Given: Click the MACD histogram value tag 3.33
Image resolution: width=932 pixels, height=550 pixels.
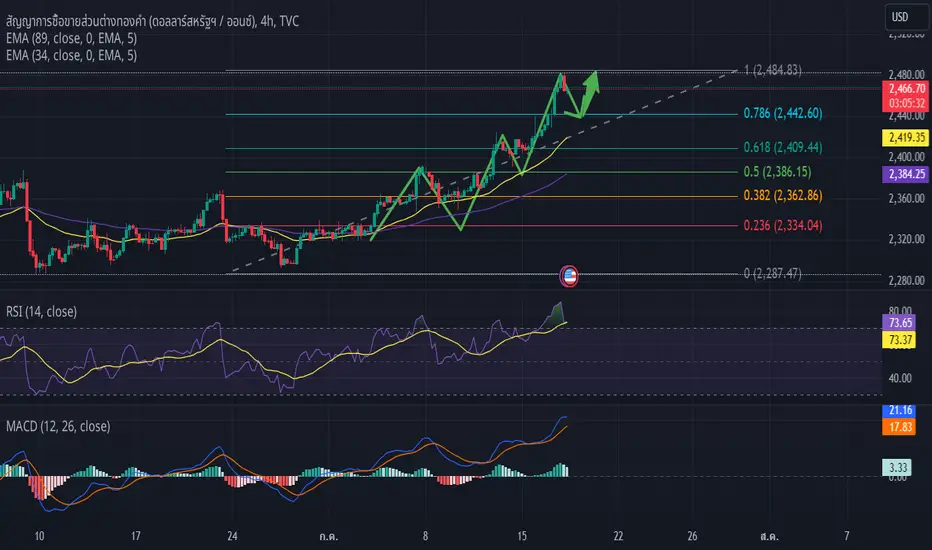Looking at the screenshot, I should [x=897, y=467].
